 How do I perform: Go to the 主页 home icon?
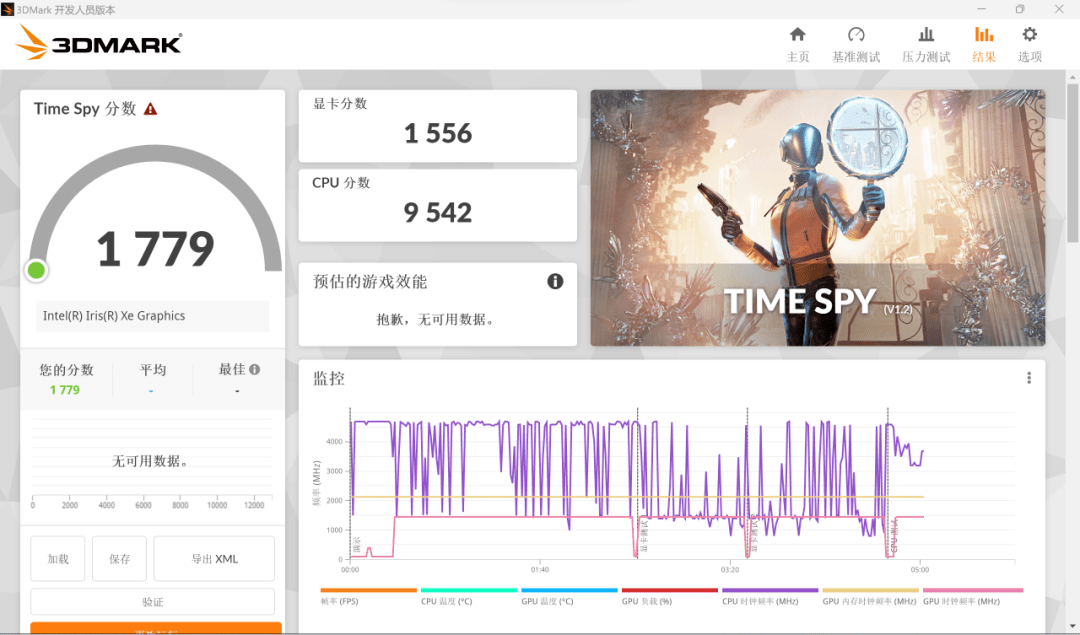798,34
